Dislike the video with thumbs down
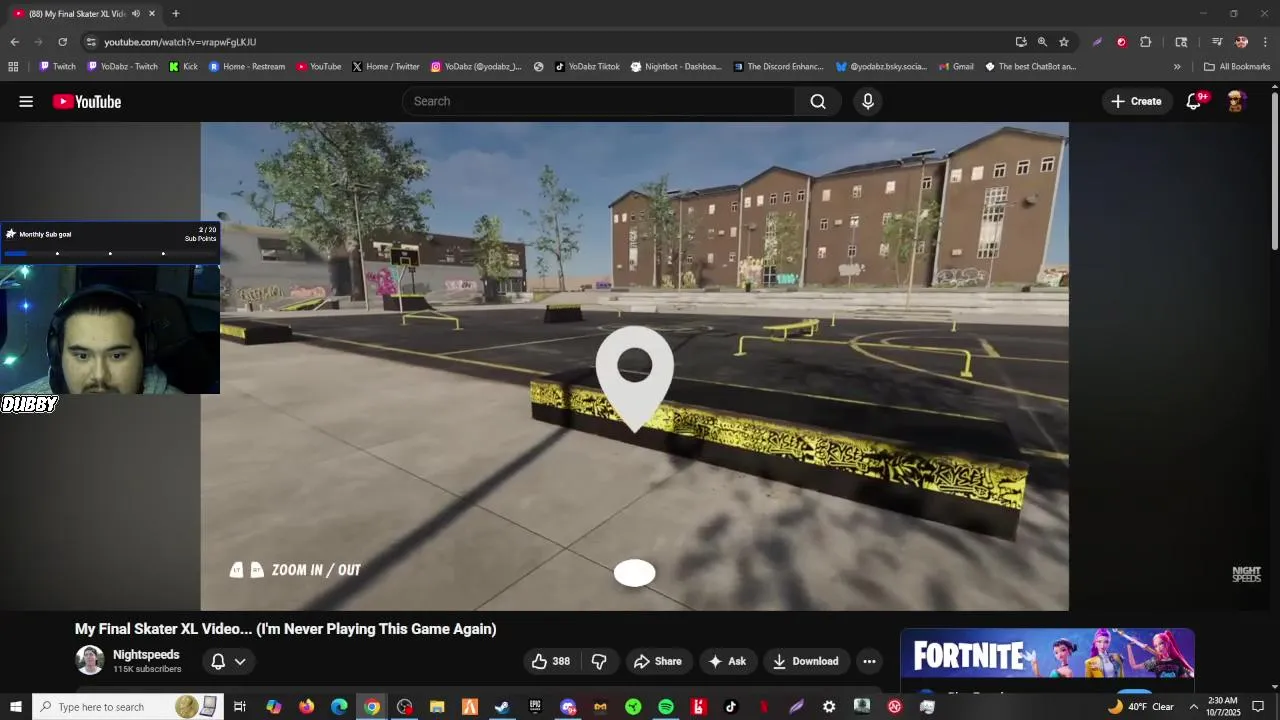This screenshot has width=1280, height=720. click(x=599, y=661)
